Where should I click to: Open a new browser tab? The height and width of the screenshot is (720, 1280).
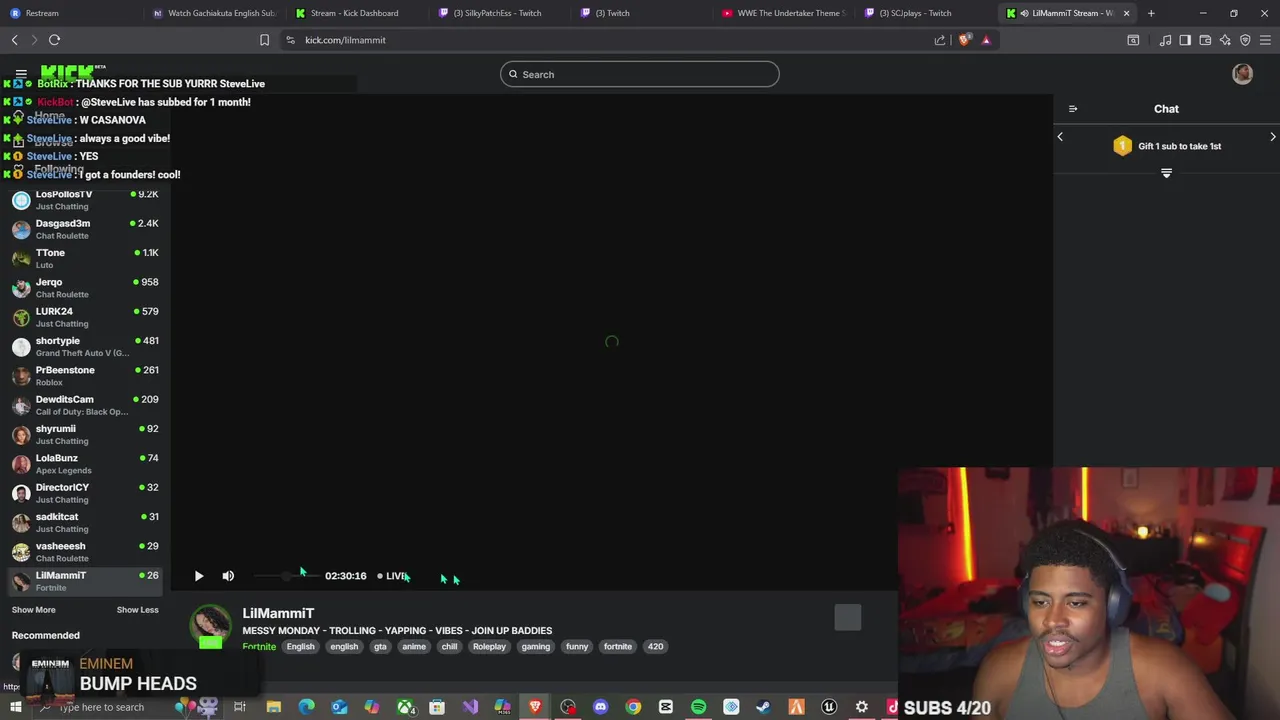coord(1151,13)
